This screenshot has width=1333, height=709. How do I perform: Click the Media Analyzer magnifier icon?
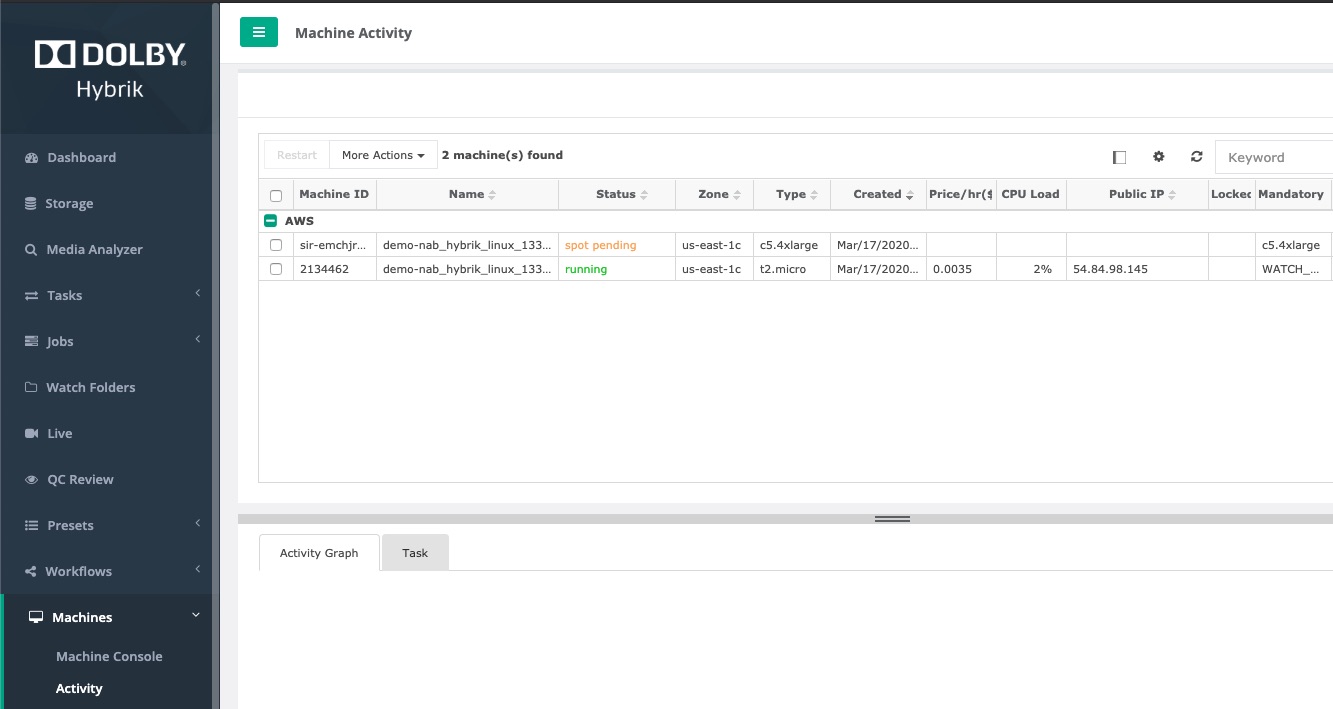(31, 250)
